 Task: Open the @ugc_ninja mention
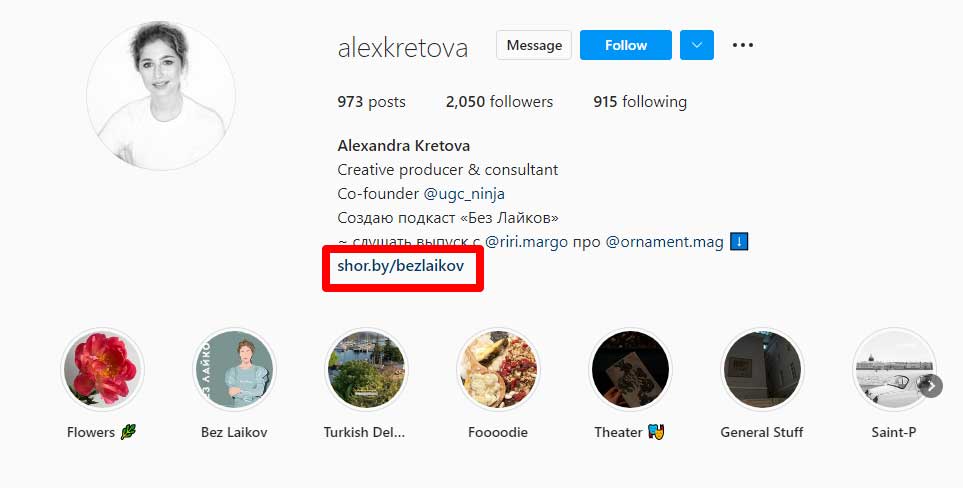tap(464, 194)
